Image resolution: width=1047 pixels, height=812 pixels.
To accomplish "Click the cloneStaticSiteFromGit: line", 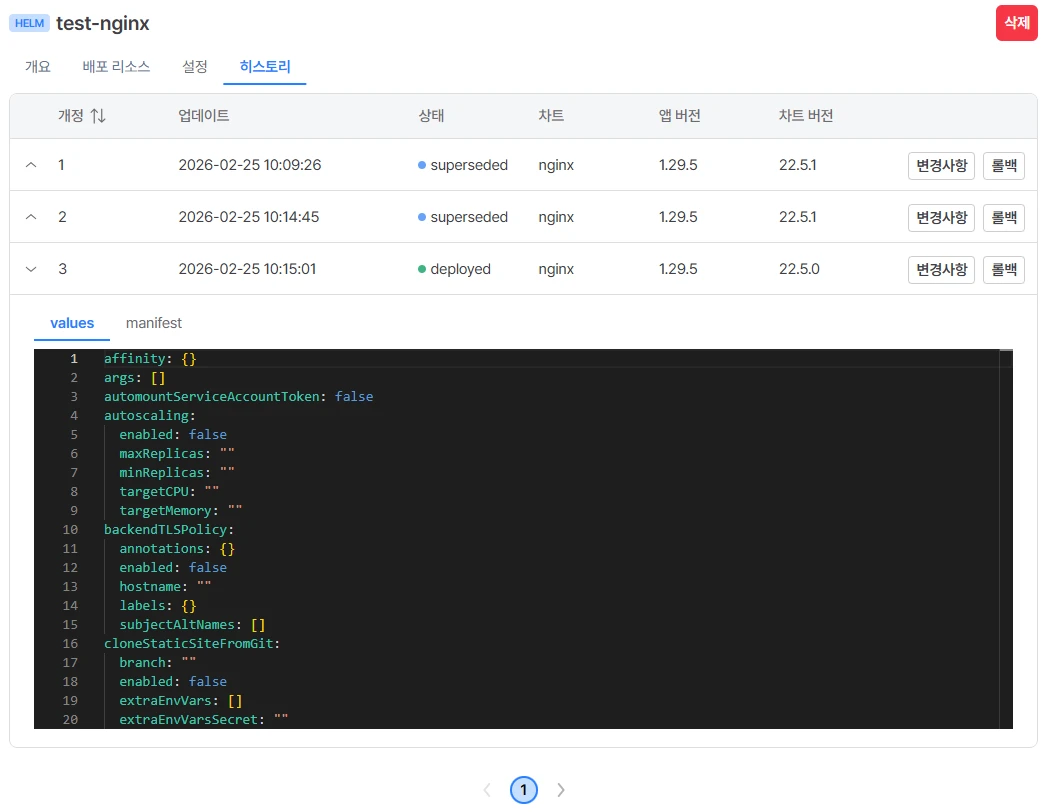I will 192,644.
